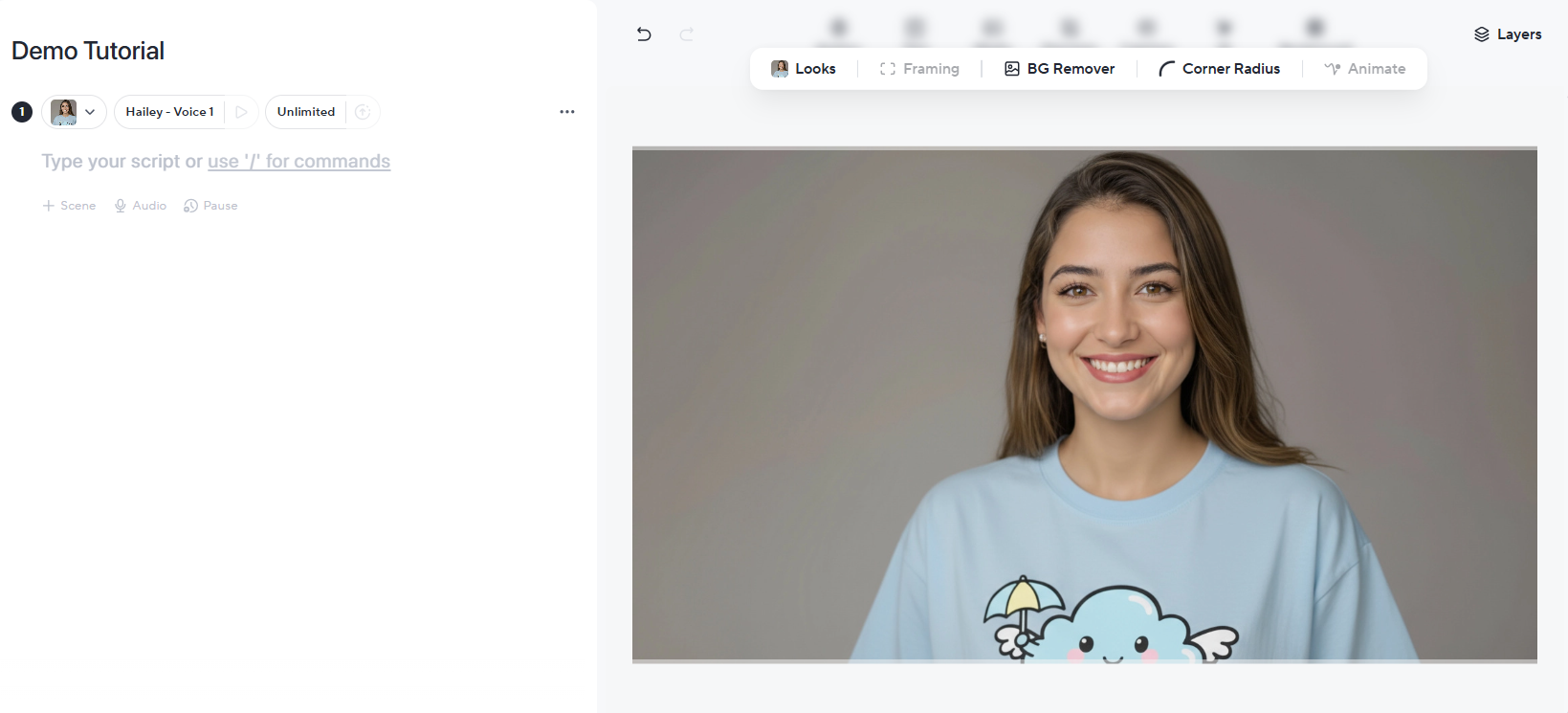The height and width of the screenshot is (713, 1568).
Task: Insert a Pause into the script
Action: pos(210,206)
